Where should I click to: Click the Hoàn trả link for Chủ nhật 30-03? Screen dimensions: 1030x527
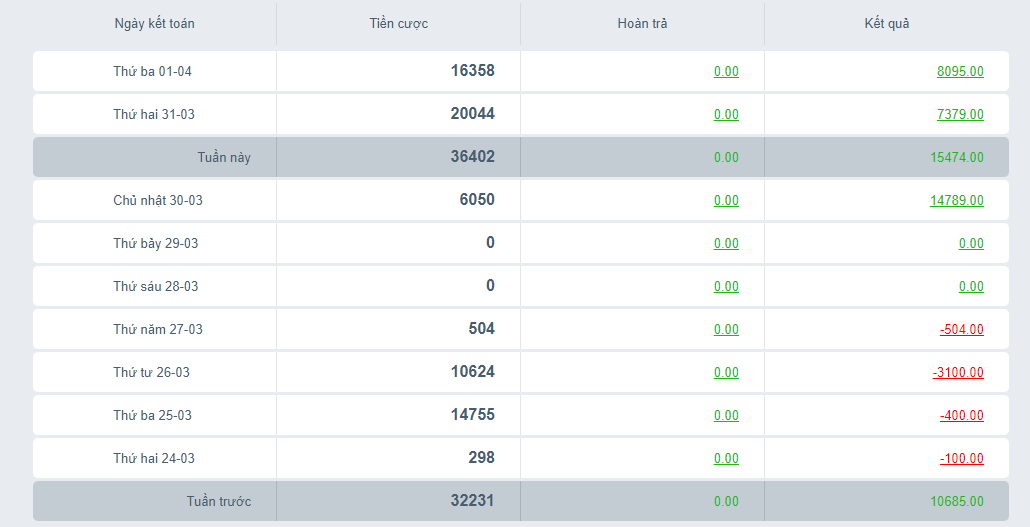726,201
